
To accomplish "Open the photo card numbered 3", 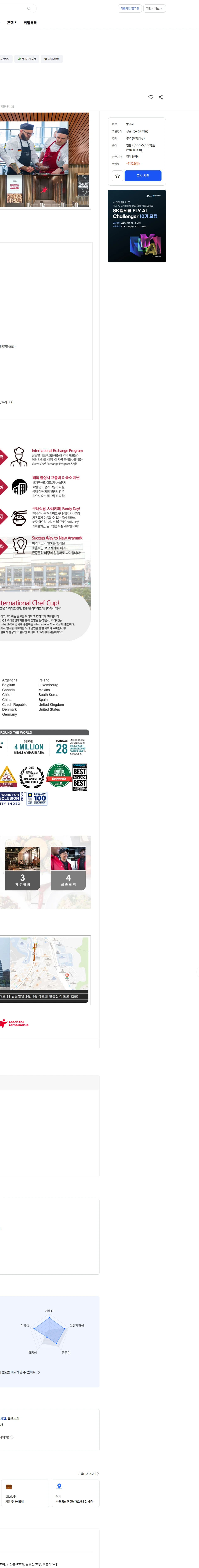I will pos(23,869).
